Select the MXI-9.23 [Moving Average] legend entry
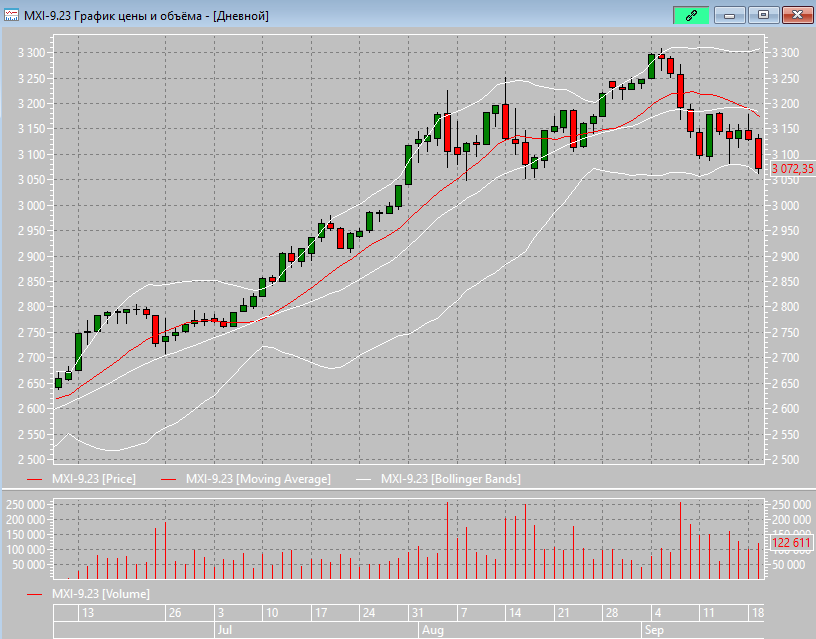Viewport: 816px width, 639px height. tap(246, 479)
